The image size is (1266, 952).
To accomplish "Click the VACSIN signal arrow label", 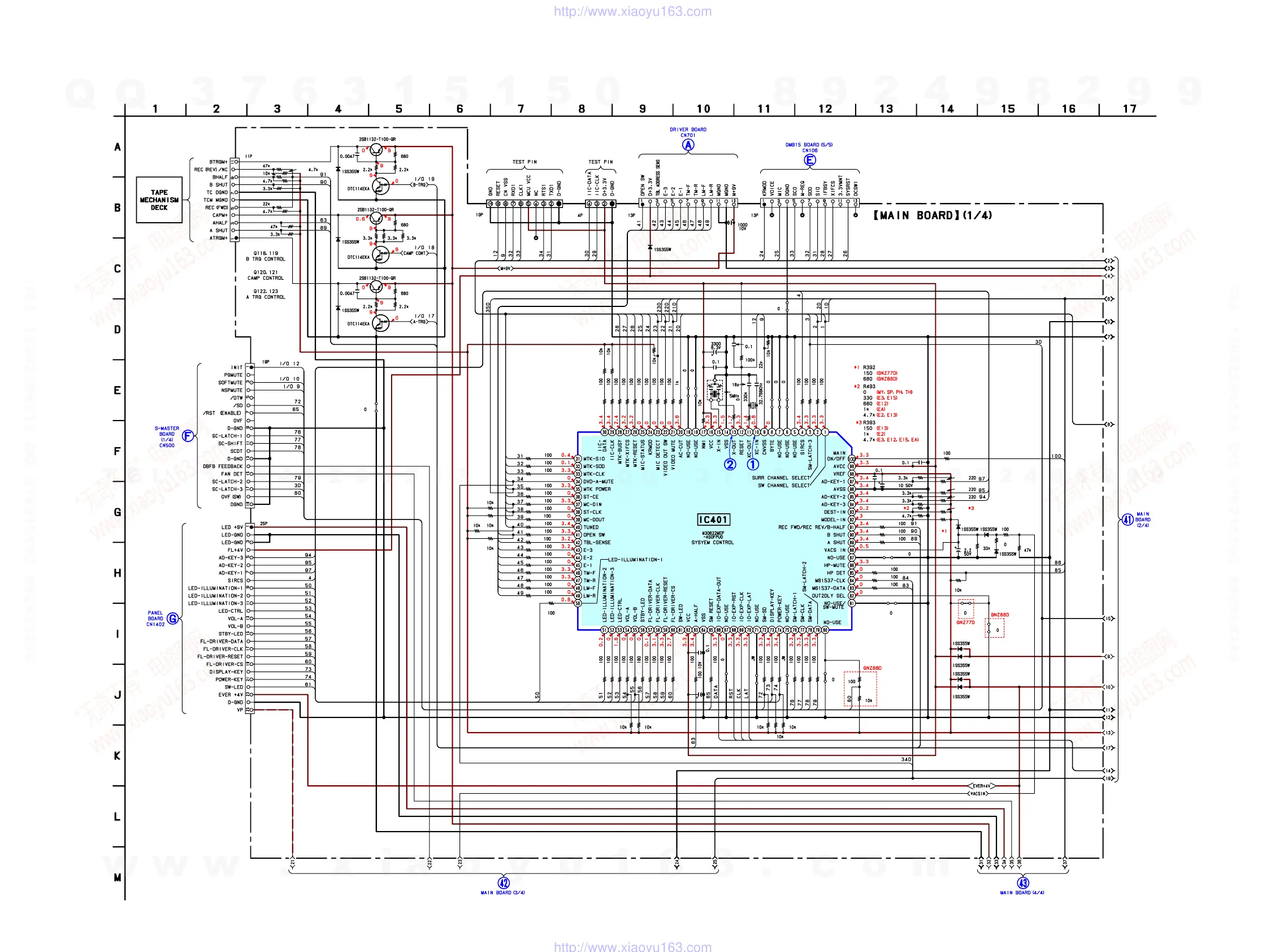I will [978, 794].
